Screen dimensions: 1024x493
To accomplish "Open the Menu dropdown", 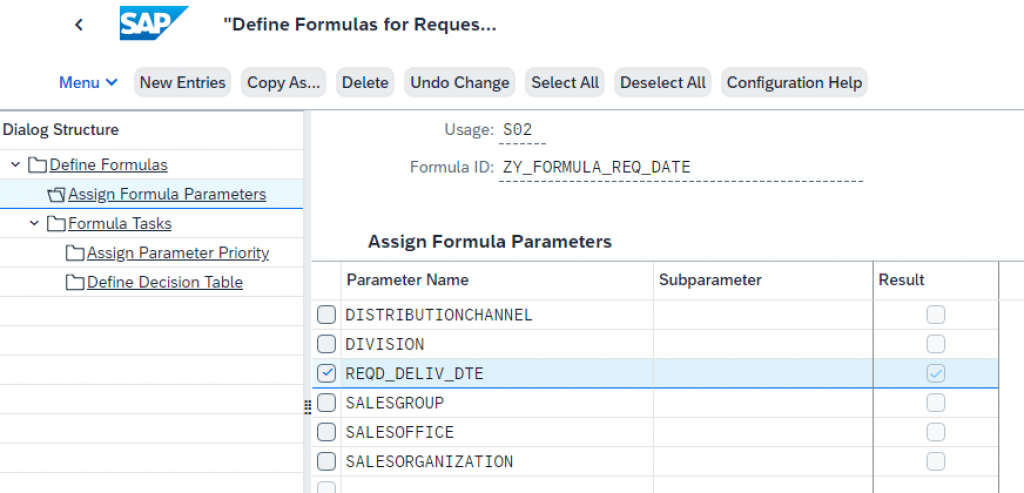I will click(x=88, y=83).
